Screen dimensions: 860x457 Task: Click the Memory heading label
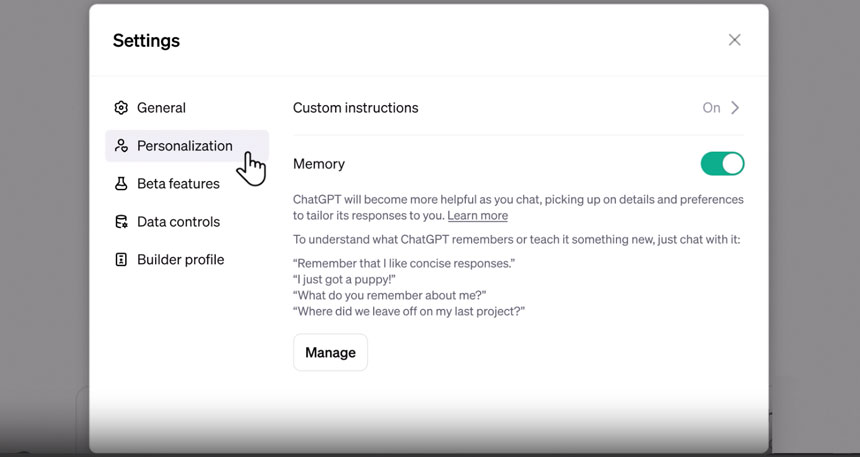[x=318, y=164]
